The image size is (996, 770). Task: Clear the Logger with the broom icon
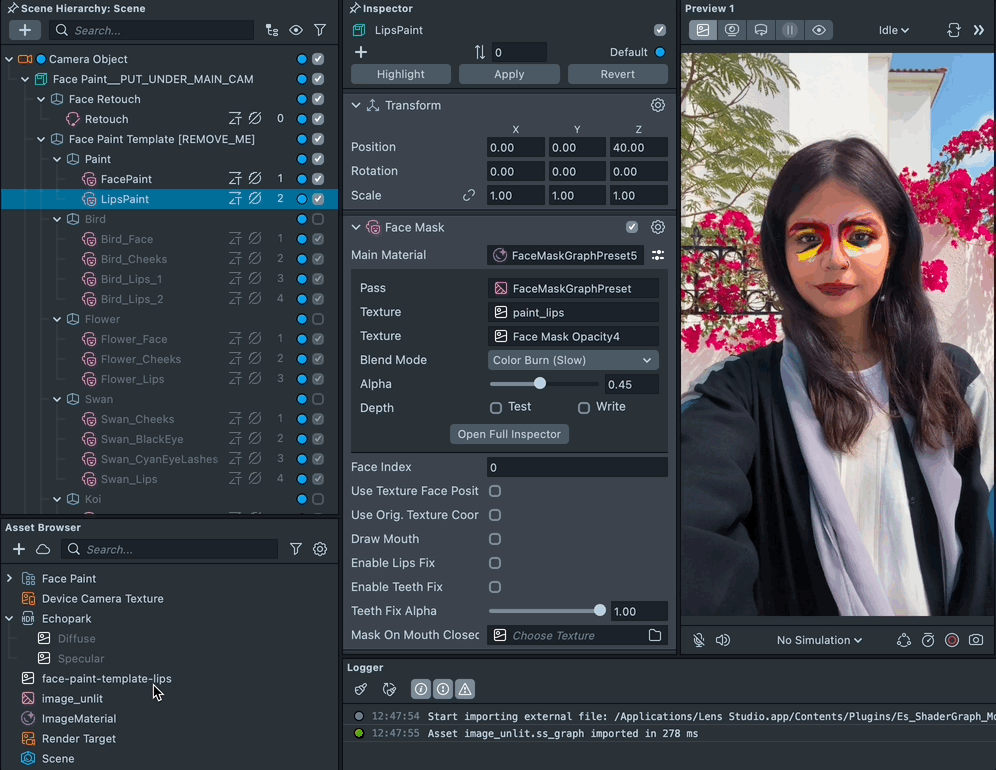coord(361,689)
